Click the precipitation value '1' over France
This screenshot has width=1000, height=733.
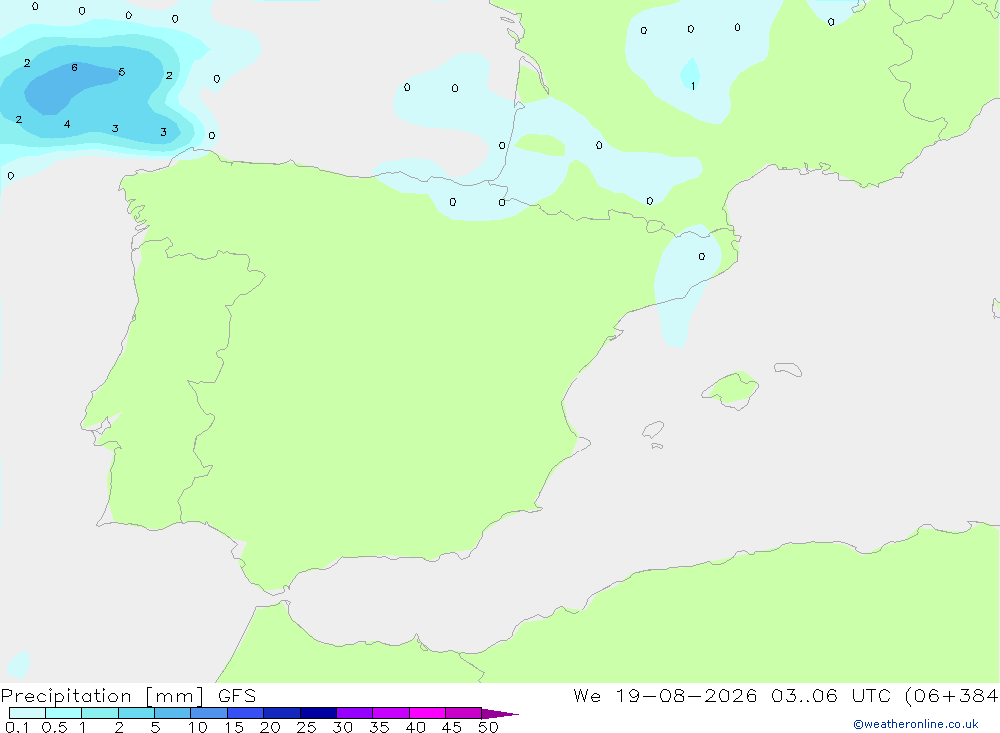point(693,85)
